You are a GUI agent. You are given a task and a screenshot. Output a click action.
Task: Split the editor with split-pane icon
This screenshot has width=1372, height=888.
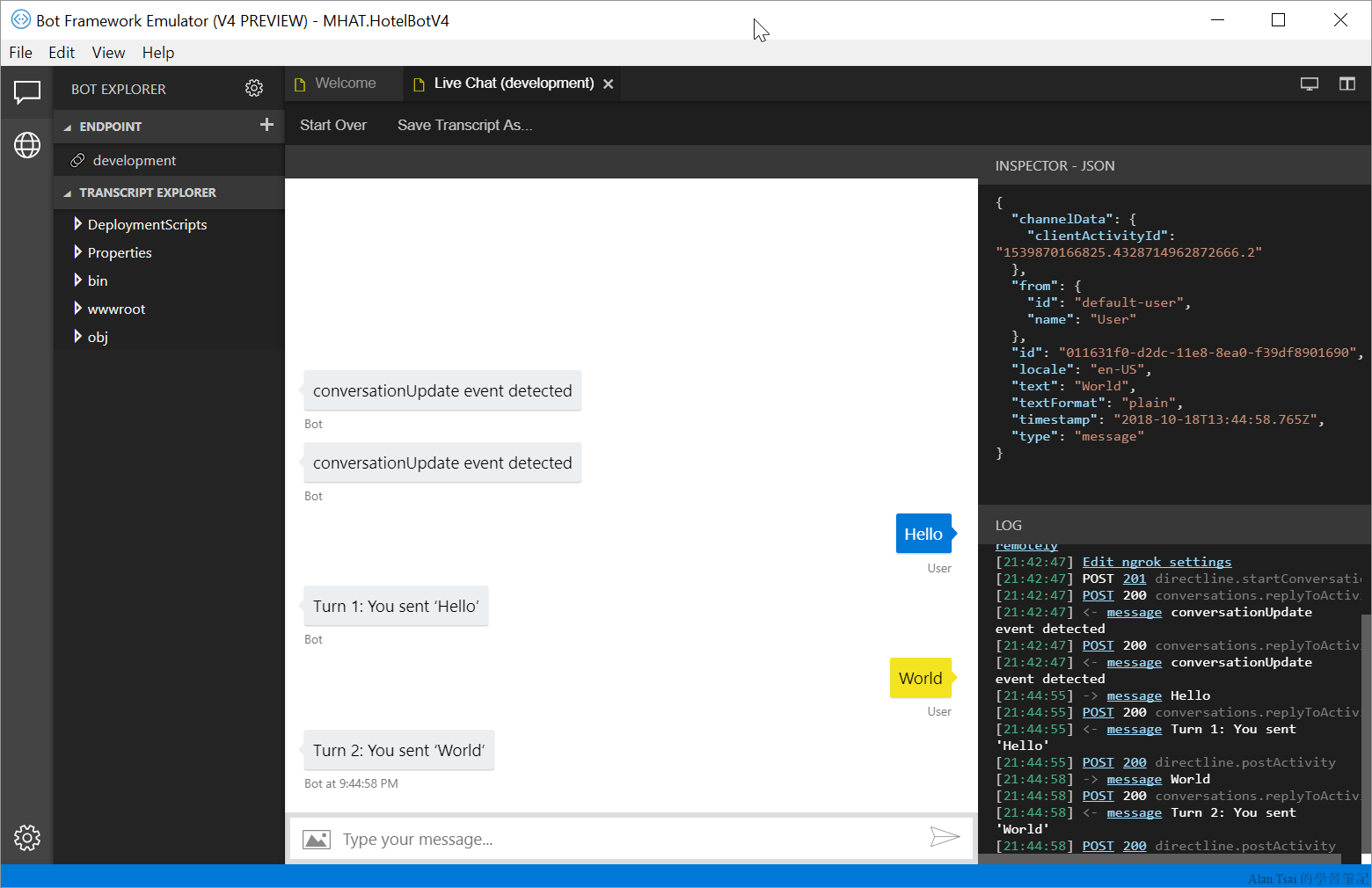[x=1347, y=84]
